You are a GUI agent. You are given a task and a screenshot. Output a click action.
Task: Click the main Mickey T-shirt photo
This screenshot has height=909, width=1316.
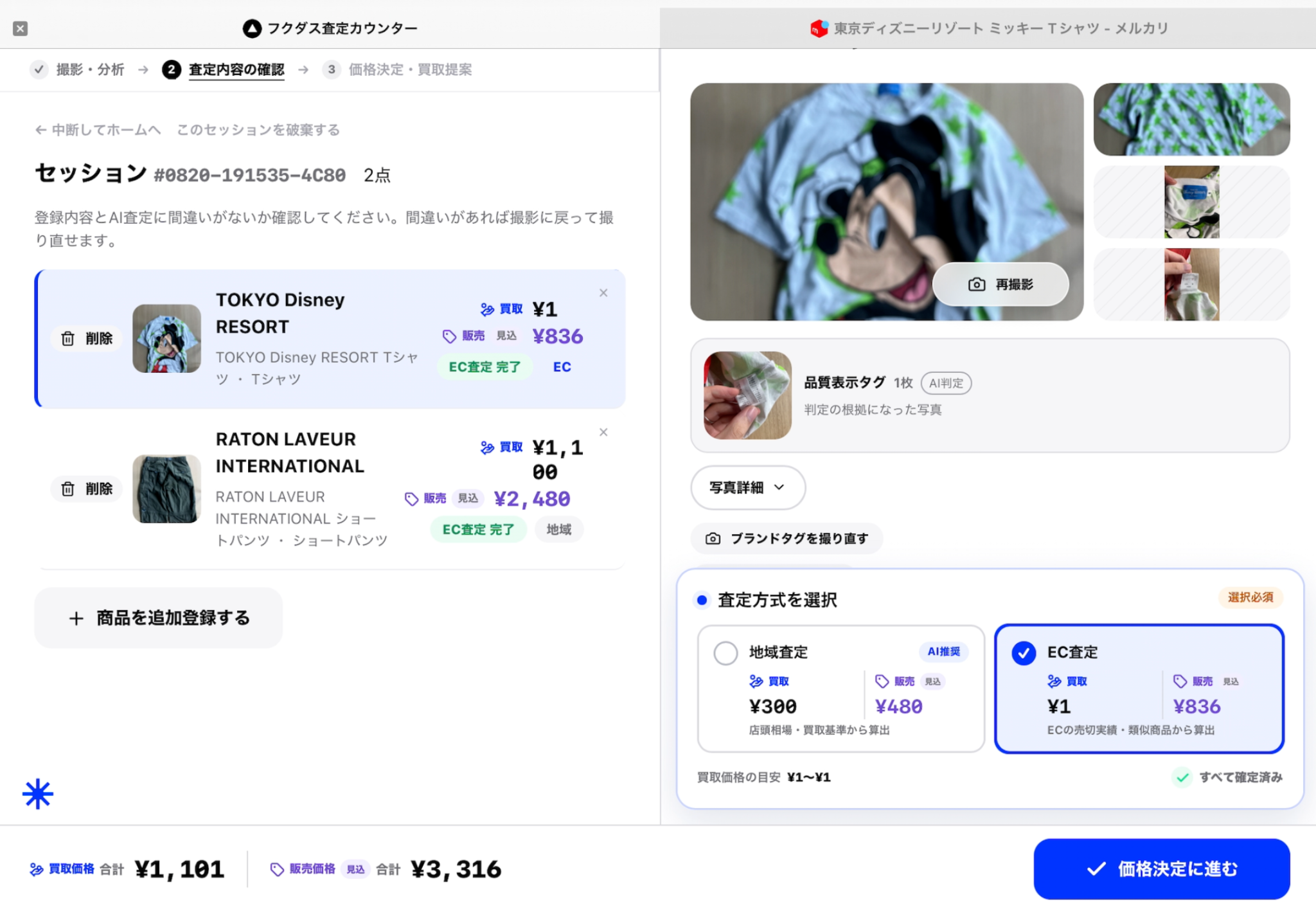tap(887, 202)
